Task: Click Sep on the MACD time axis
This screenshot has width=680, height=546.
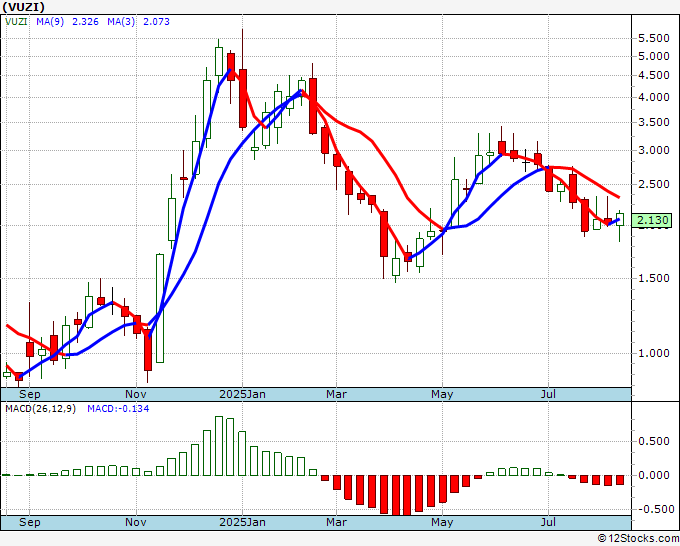Action: tap(29, 522)
